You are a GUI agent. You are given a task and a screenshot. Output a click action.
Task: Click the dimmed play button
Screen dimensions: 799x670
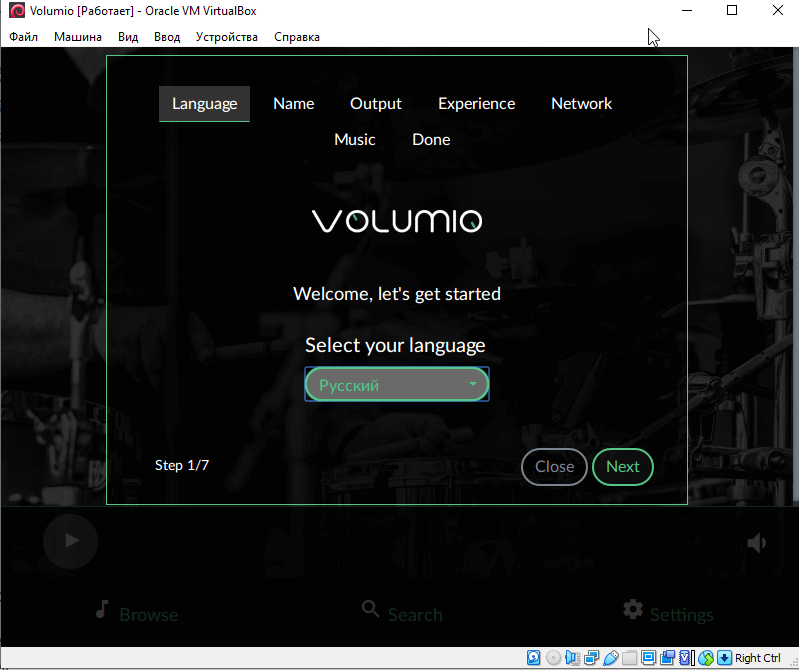pyautogui.click(x=70, y=541)
